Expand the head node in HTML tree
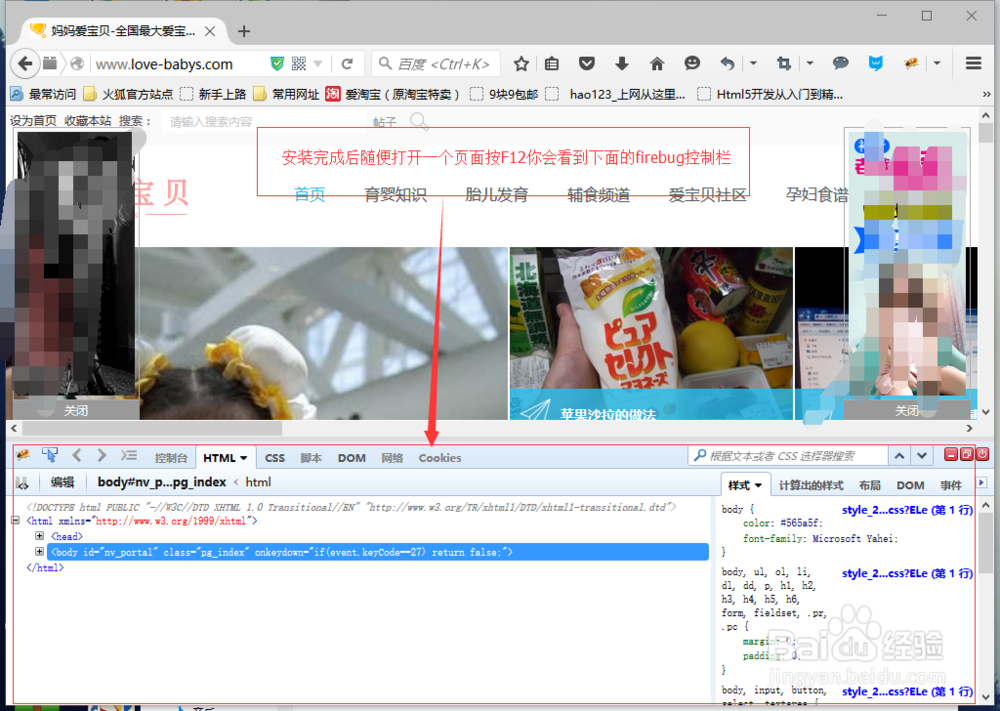1000x711 pixels. 40,536
